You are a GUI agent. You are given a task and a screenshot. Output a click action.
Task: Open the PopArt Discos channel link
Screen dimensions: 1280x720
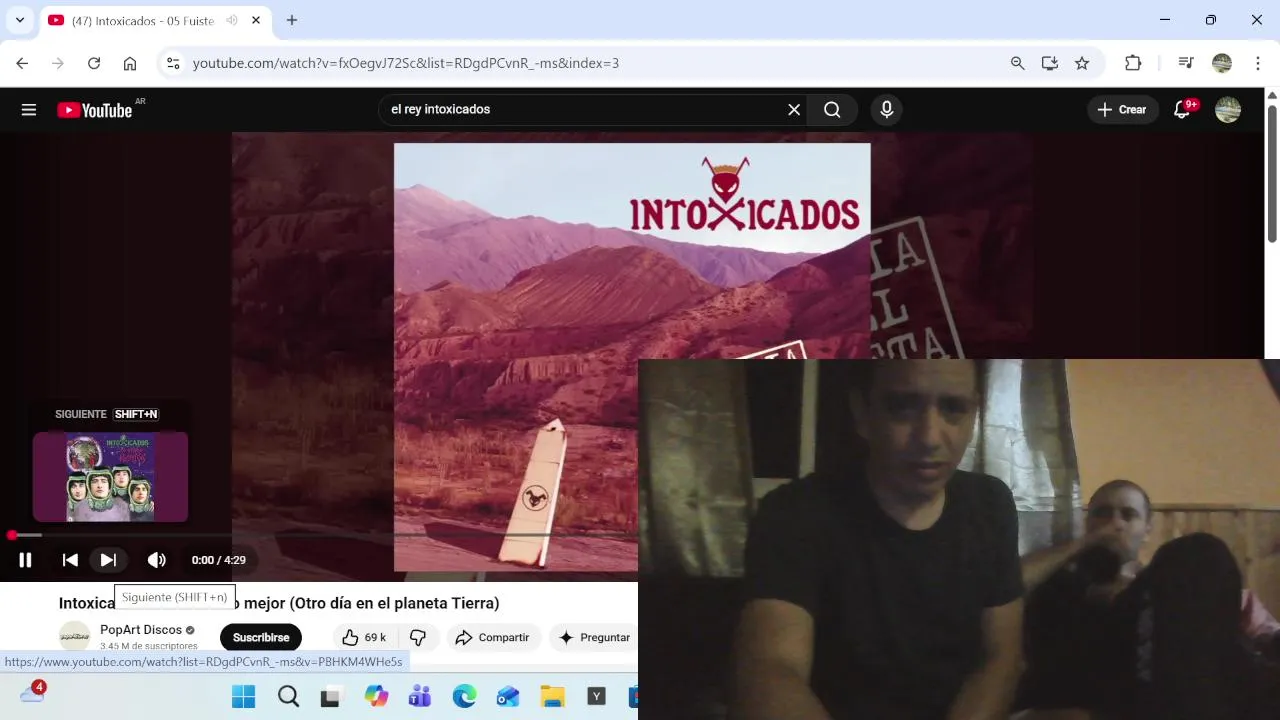point(141,630)
